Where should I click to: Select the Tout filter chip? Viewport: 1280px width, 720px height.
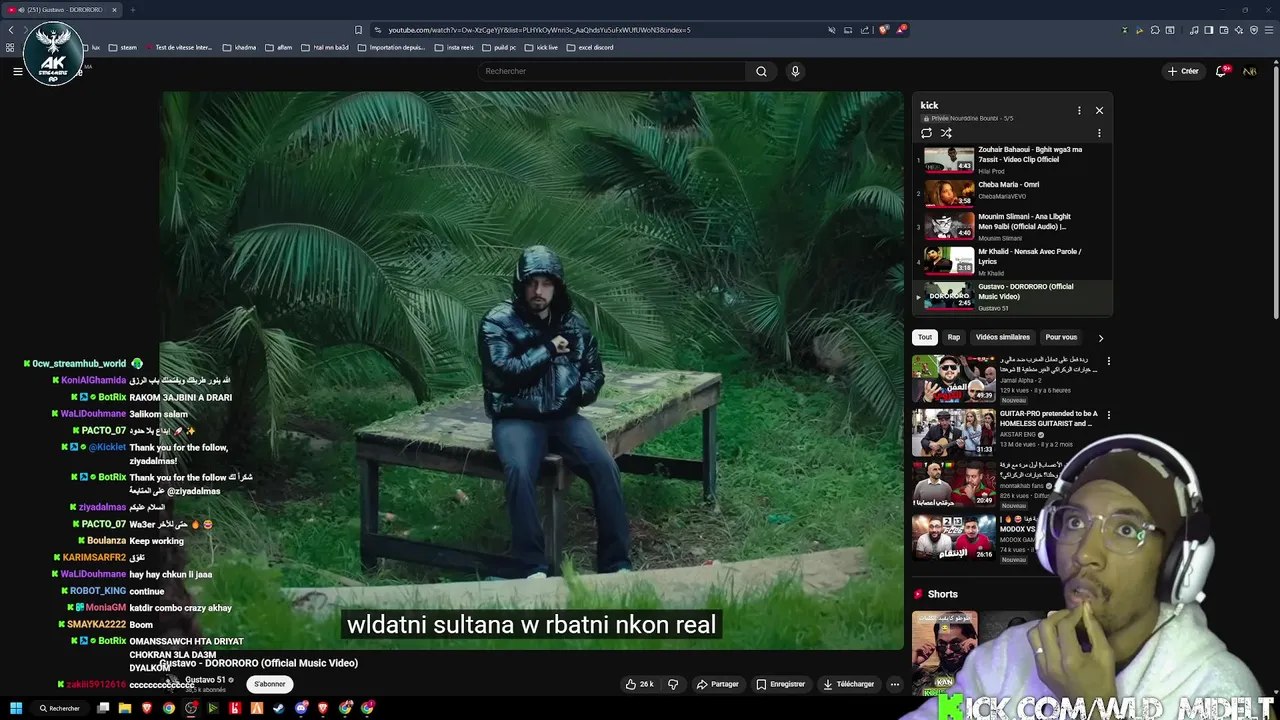(x=925, y=337)
